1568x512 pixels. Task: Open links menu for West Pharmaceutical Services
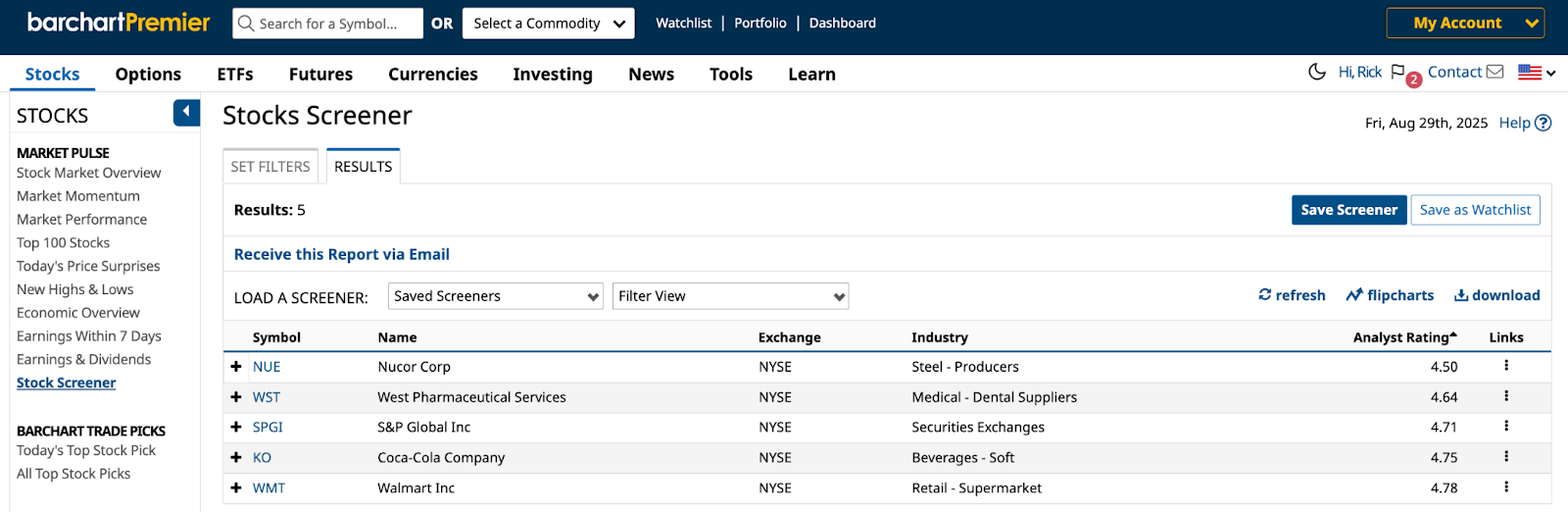(x=1506, y=396)
